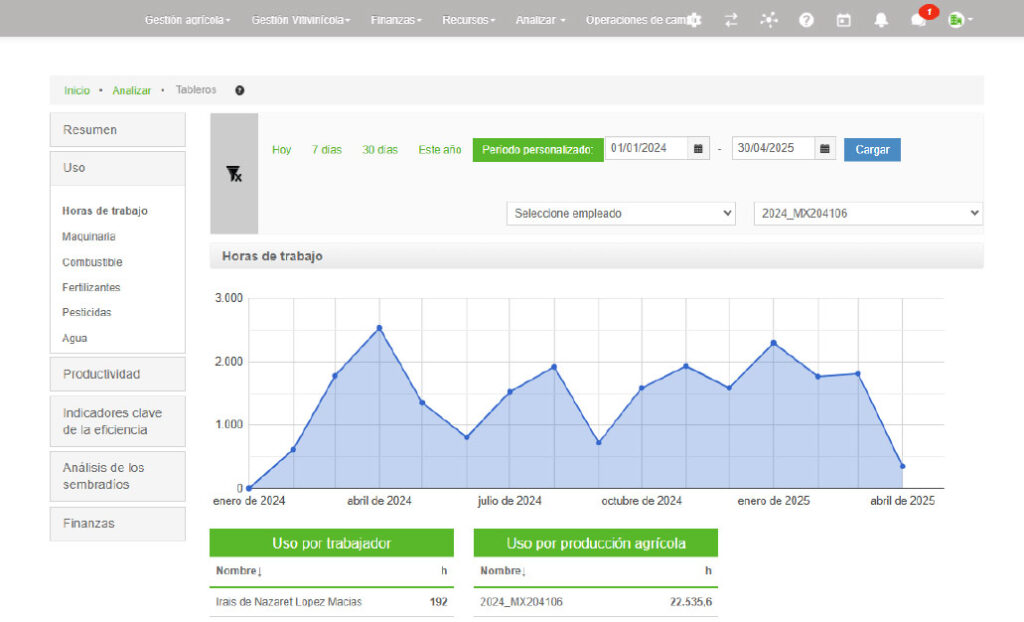Show notifications bell

(880, 20)
